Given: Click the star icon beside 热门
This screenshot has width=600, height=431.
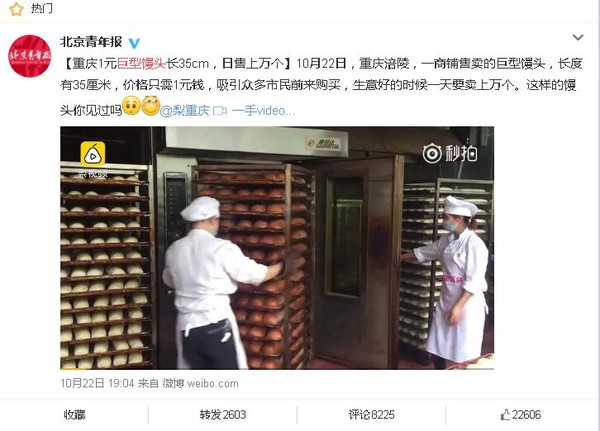Looking at the screenshot, I should click(16, 8).
